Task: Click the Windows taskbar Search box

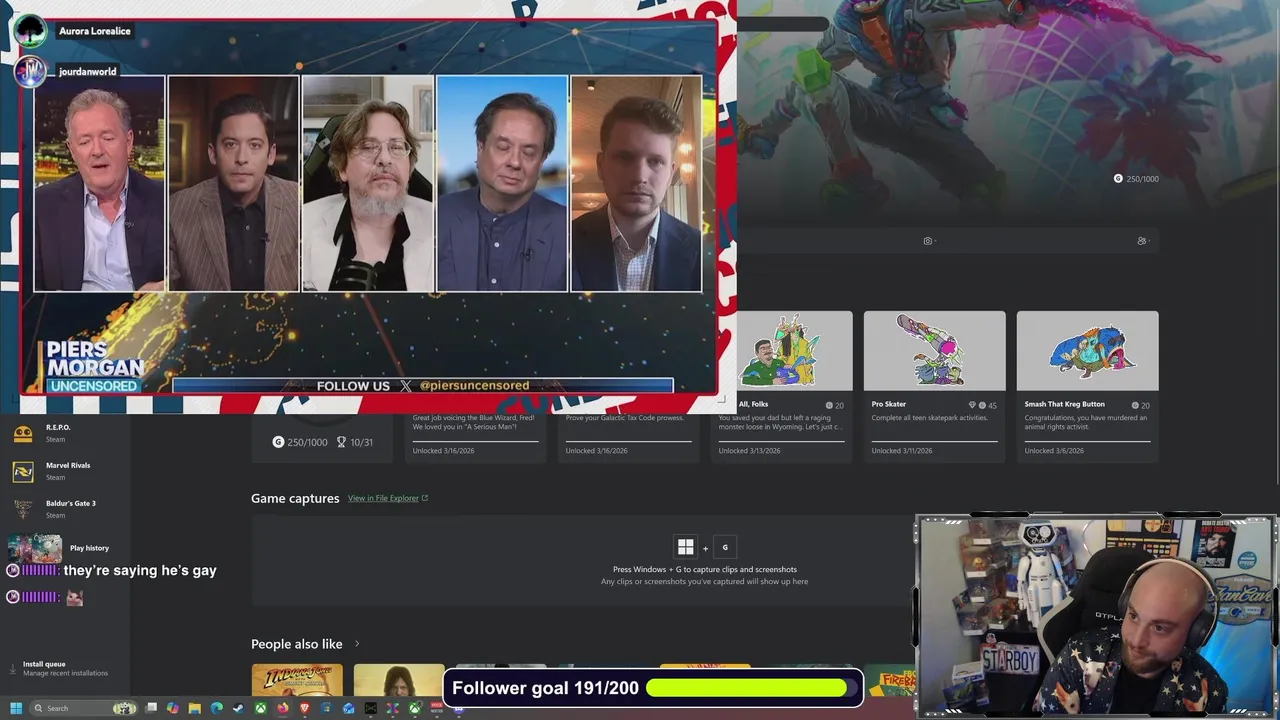Action: [83, 708]
